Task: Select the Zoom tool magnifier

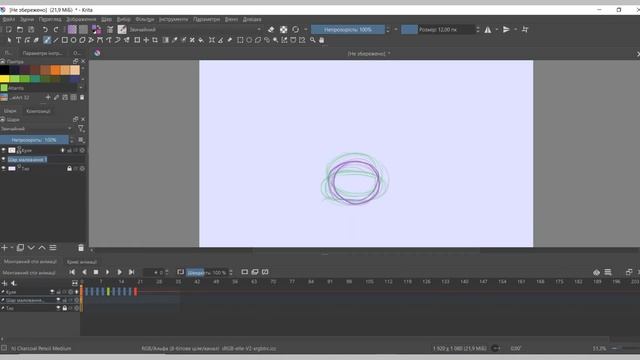Action: pyautogui.click(x=313, y=40)
